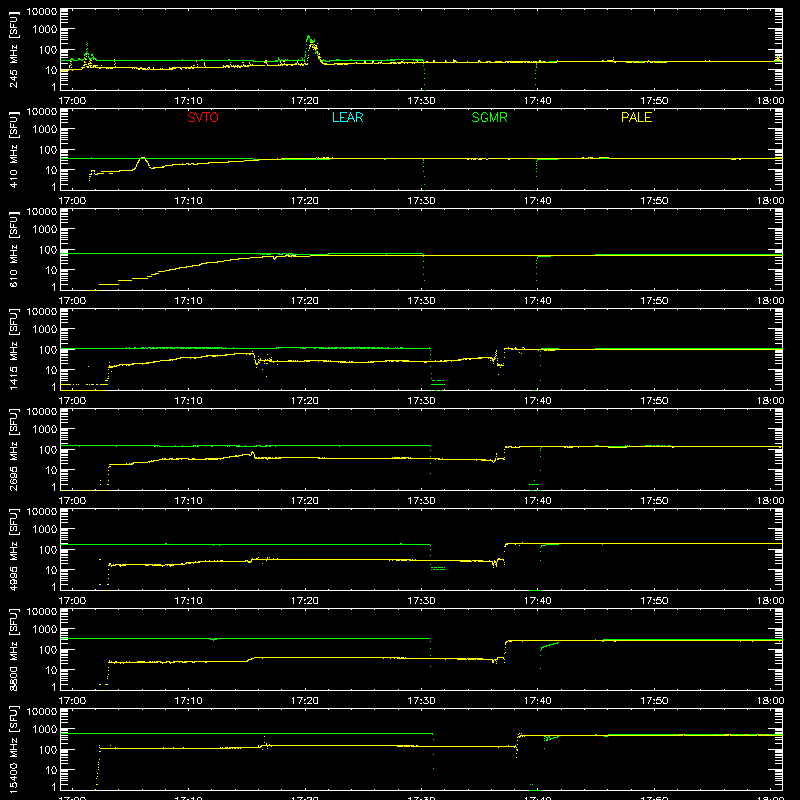Click the green SGMR station label
The image size is (800, 800).
(489, 117)
